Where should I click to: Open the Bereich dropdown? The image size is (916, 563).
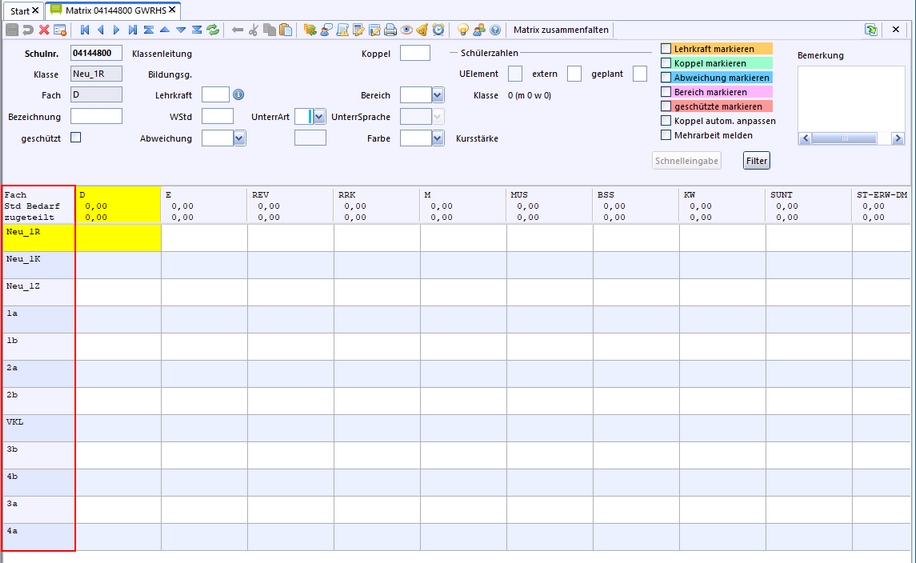pyautogui.click(x=438, y=95)
